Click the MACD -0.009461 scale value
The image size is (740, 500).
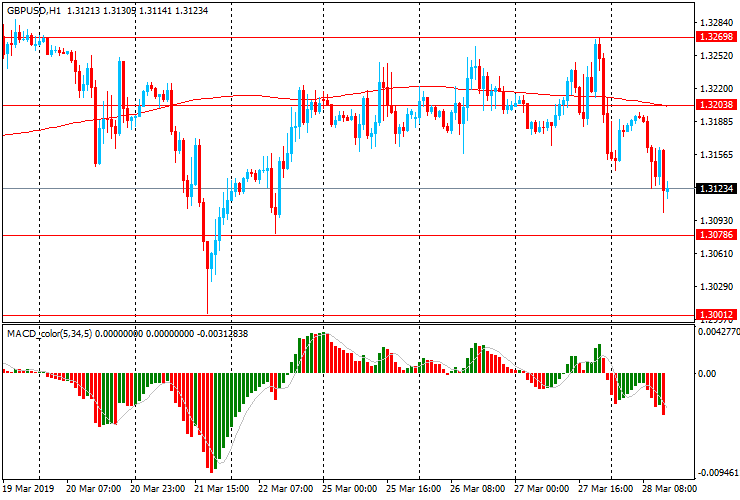[717, 472]
